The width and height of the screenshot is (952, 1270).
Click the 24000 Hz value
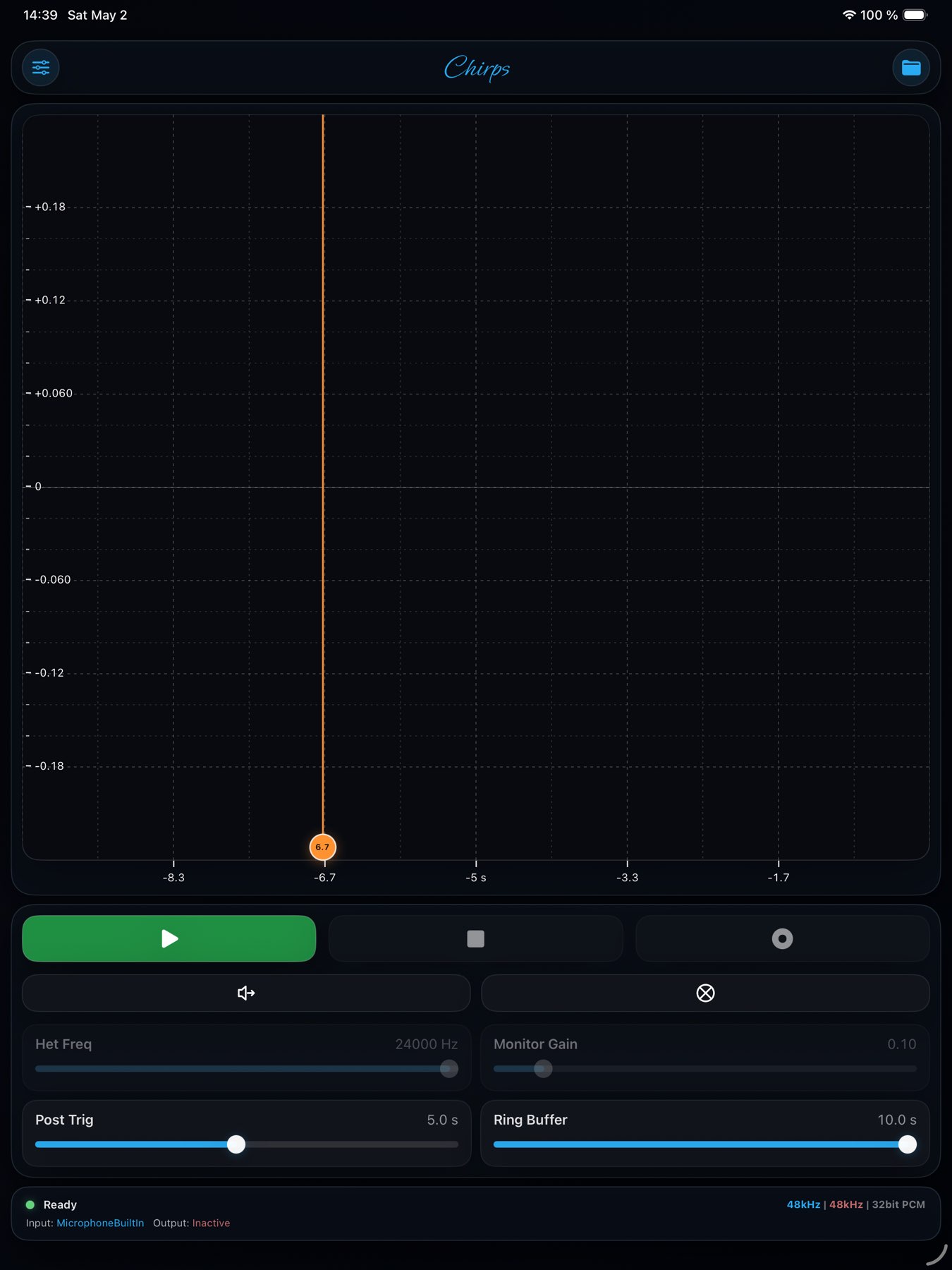click(x=427, y=1044)
